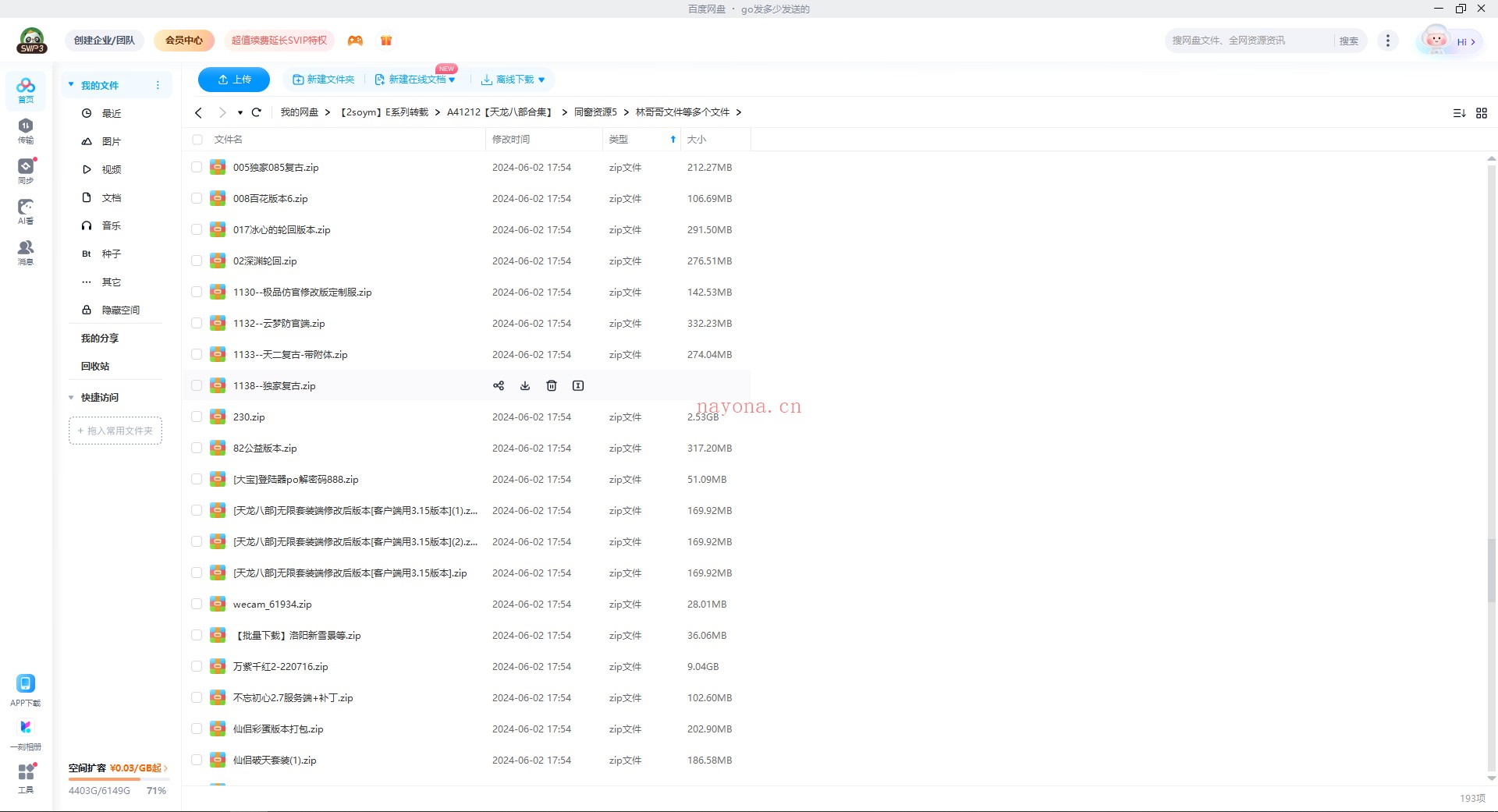Delete the 1138--独家复古.zip file
Screen dimensions: 1498x812
pos(552,385)
